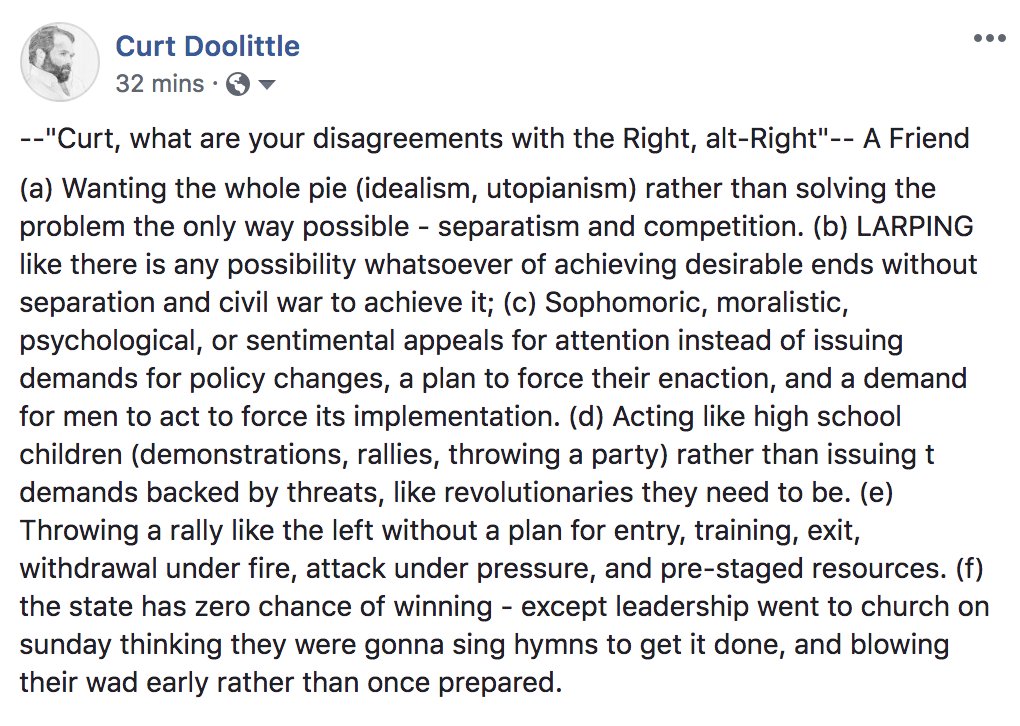Open the Curt Doolittle profile name link
Viewport: 1020px width, 726px height.
(x=208, y=46)
